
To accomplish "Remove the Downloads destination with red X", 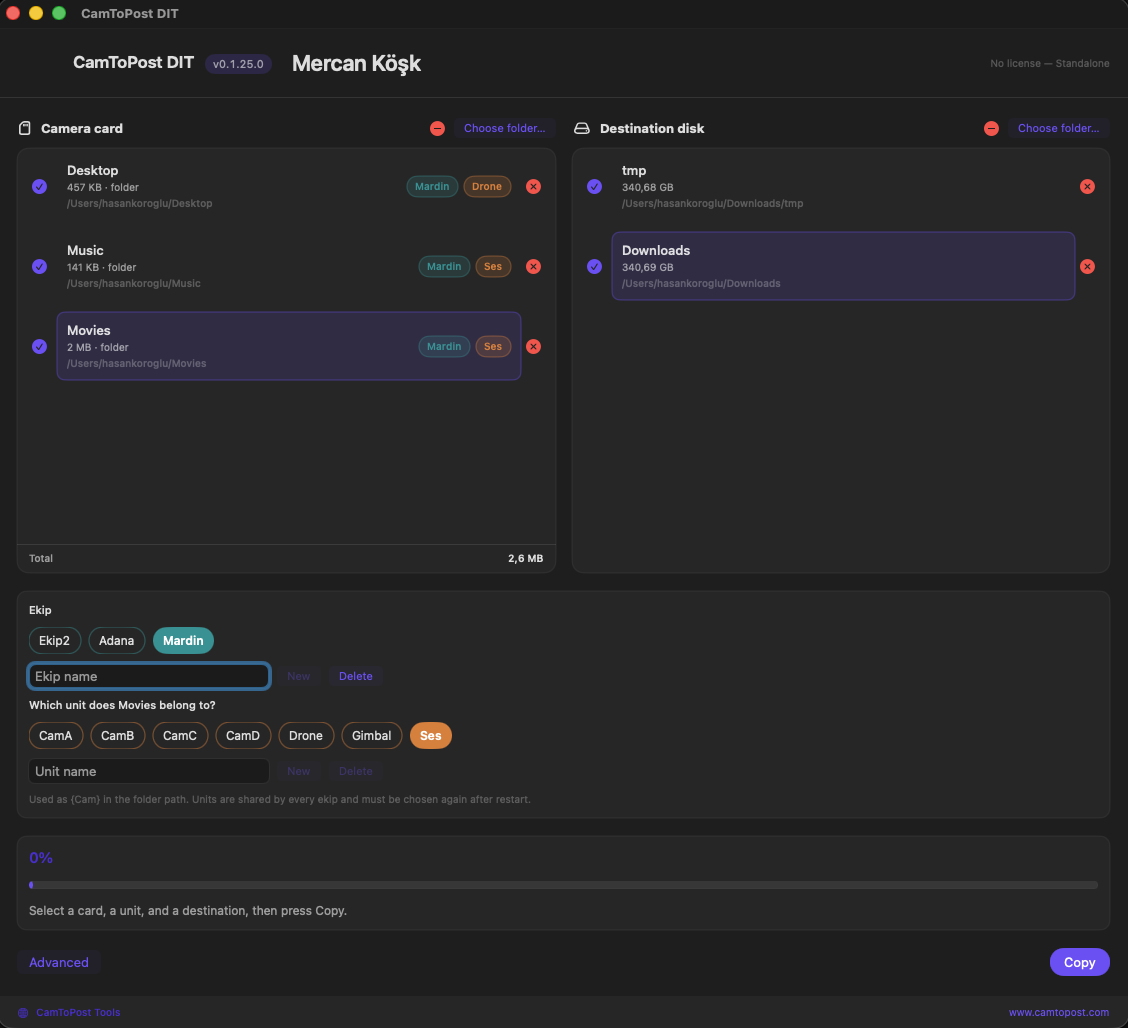I will tap(1087, 266).
